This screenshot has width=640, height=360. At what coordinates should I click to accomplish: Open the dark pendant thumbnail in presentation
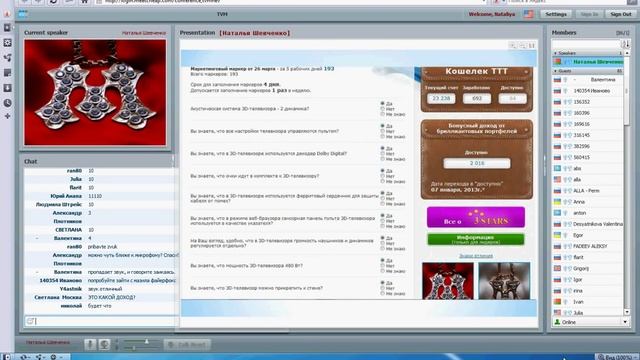[504, 281]
